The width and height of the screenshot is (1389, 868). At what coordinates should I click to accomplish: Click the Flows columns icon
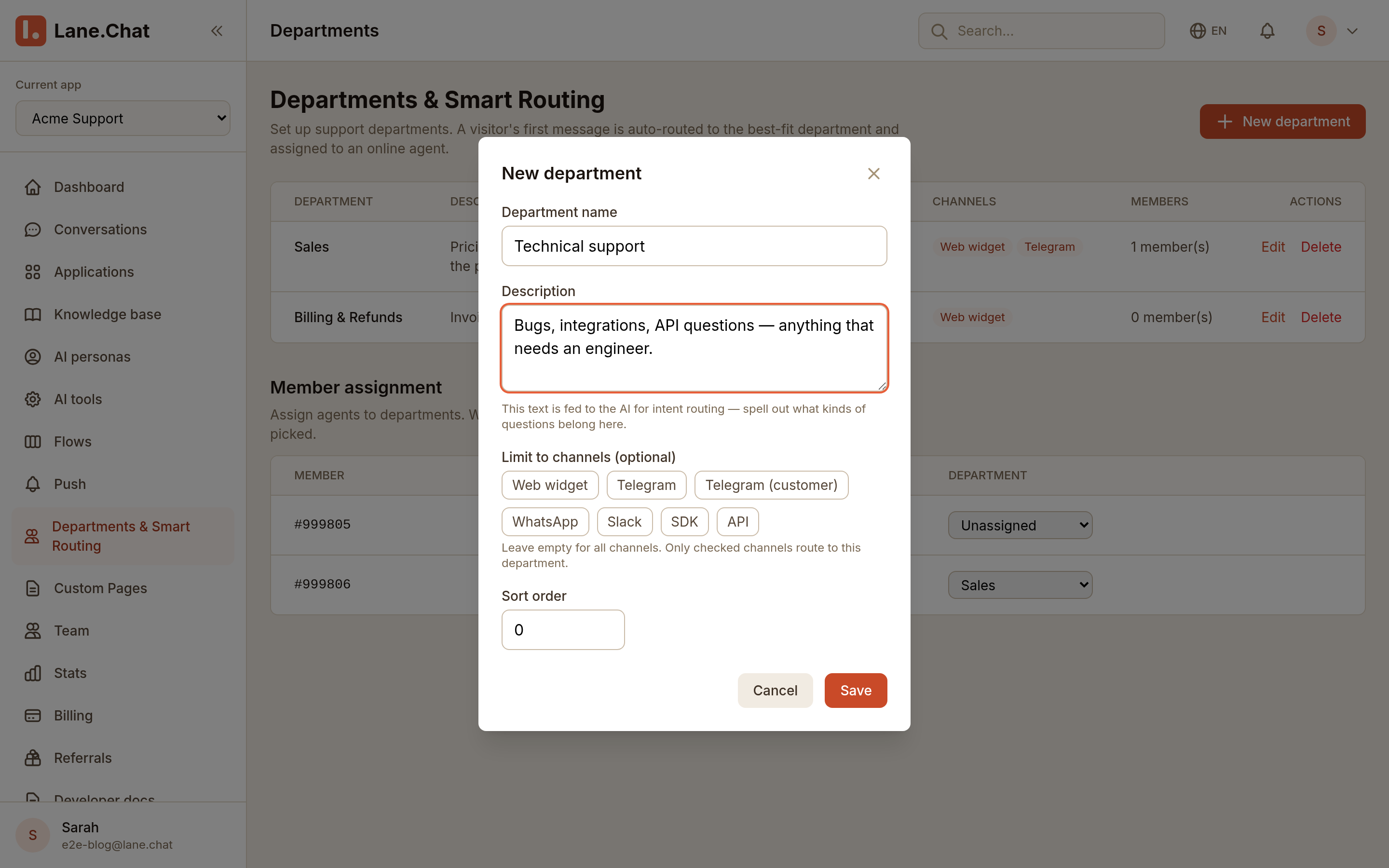[x=33, y=442]
